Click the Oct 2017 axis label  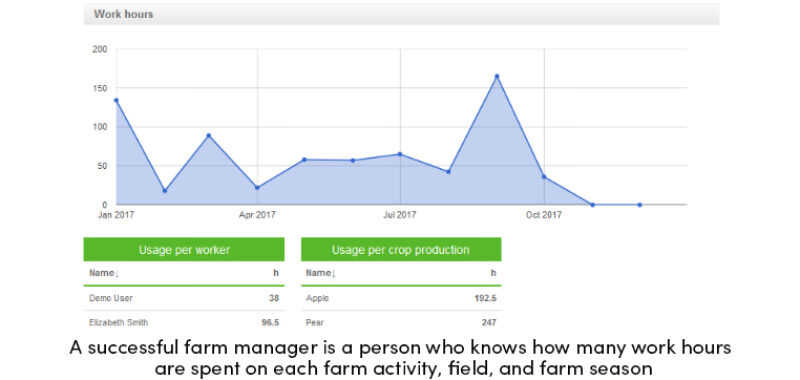pyautogui.click(x=544, y=215)
